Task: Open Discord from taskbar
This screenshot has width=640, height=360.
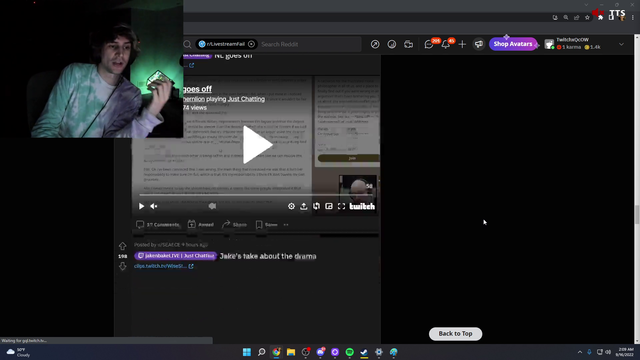Action: click(x=320, y=352)
